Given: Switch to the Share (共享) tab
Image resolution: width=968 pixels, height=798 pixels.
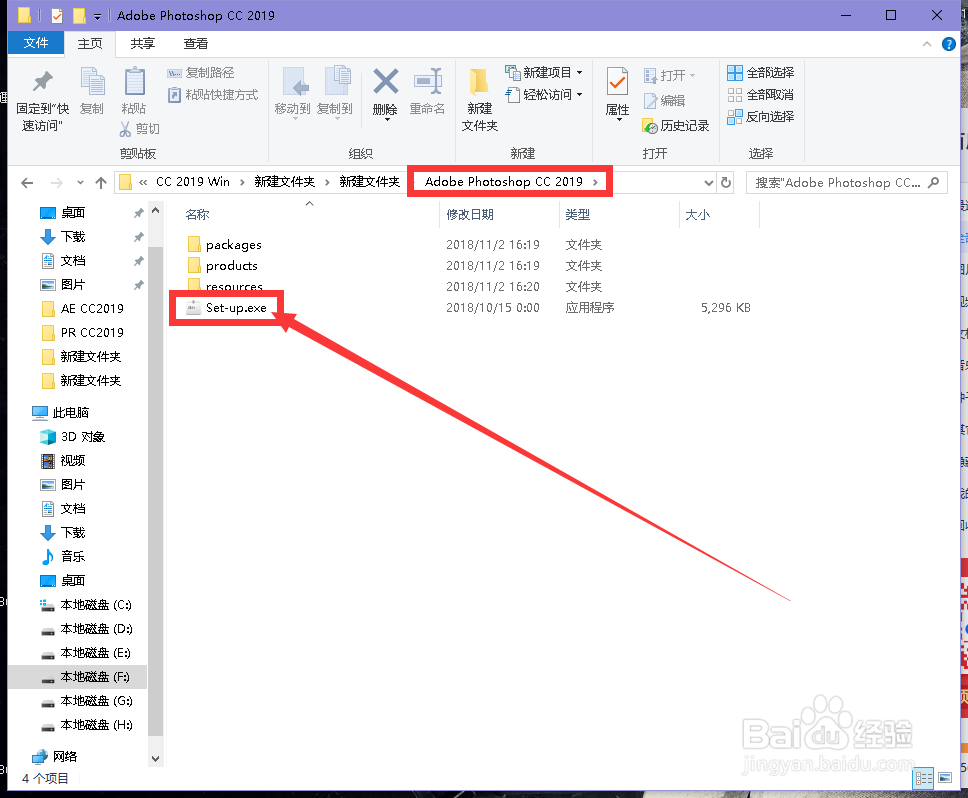Looking at the screenshot, I should click(143, 43).
